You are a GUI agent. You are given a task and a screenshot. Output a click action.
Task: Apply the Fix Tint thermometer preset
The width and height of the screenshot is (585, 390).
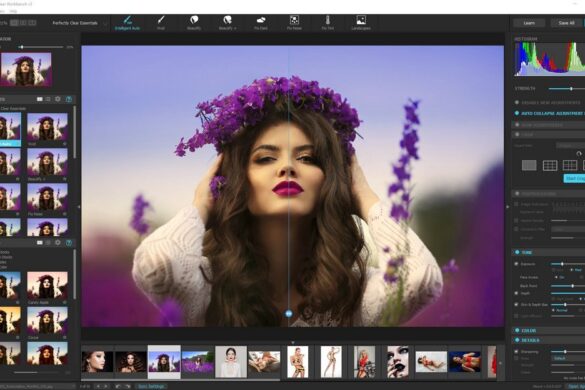coord(328,23)
